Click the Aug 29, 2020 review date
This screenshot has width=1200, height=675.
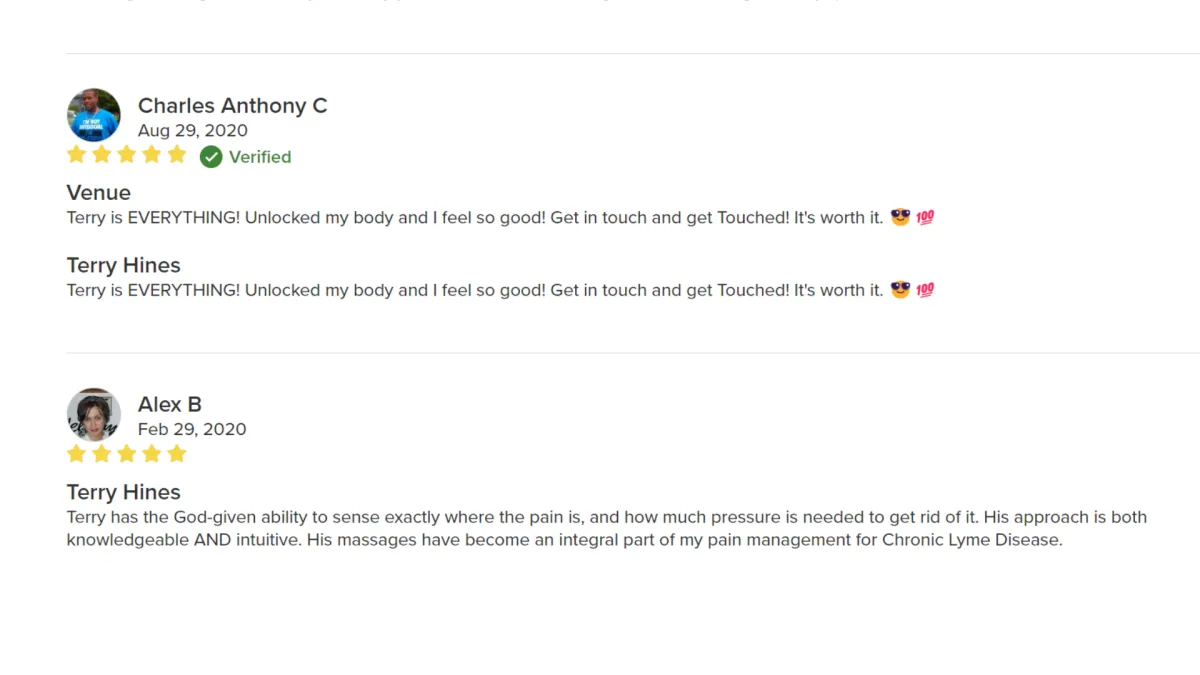[193, 130]
